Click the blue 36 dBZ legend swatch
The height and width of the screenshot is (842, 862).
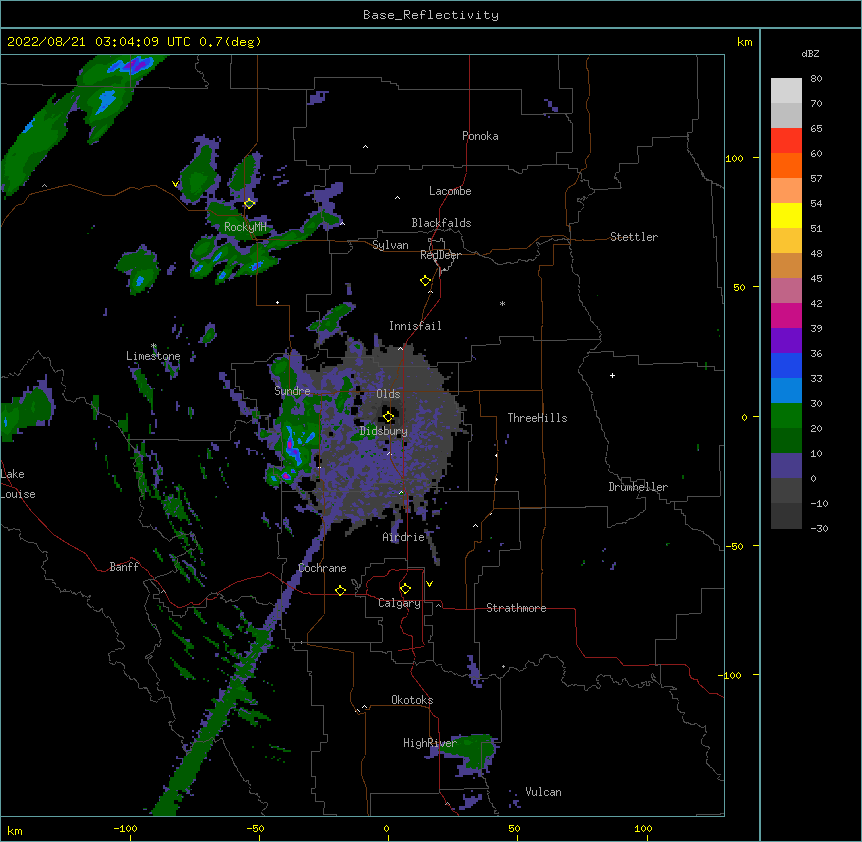(x=786, y=365)
